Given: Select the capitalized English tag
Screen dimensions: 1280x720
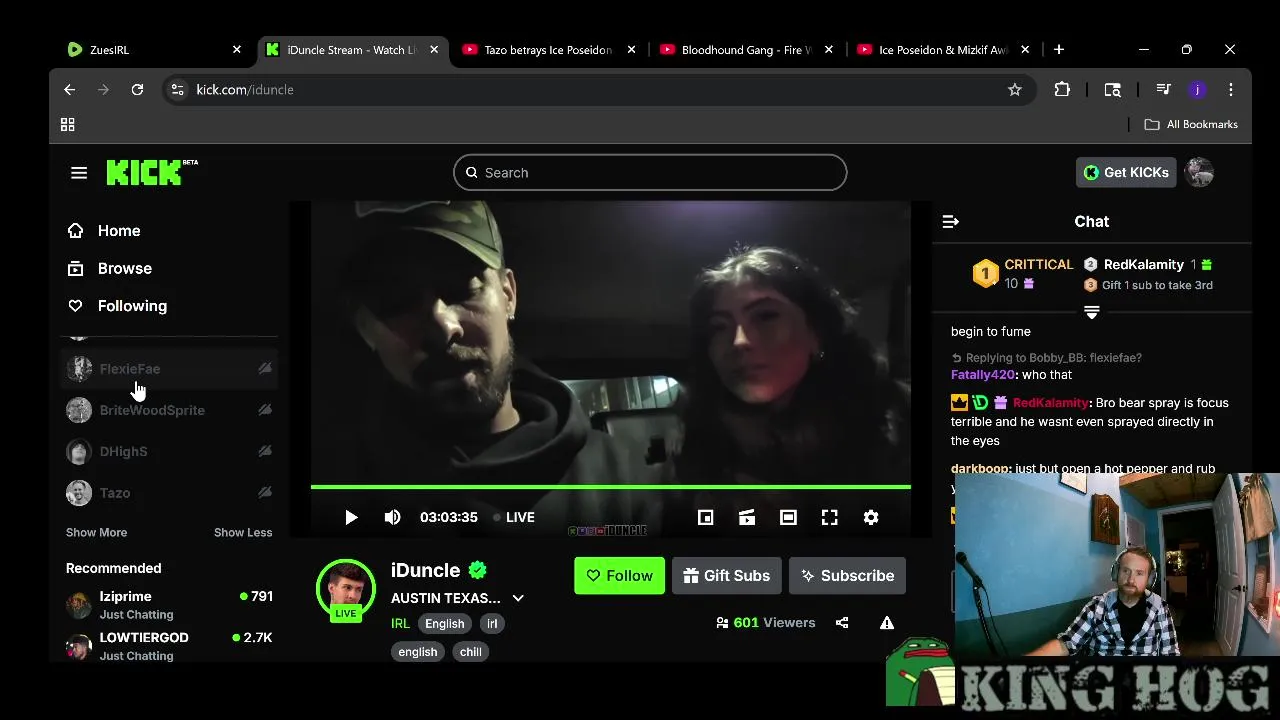Looking at the screenshot, I should [445, 623].
